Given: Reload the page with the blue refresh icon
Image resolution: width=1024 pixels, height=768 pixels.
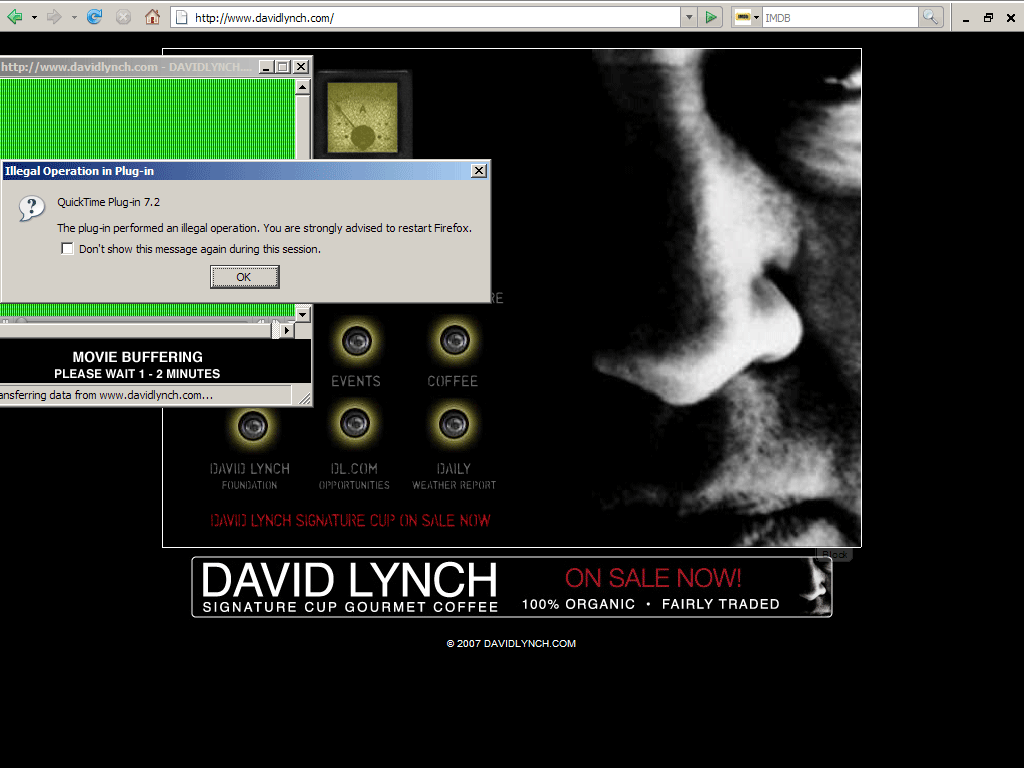Looking at the screenshot, I should point(95,17).
